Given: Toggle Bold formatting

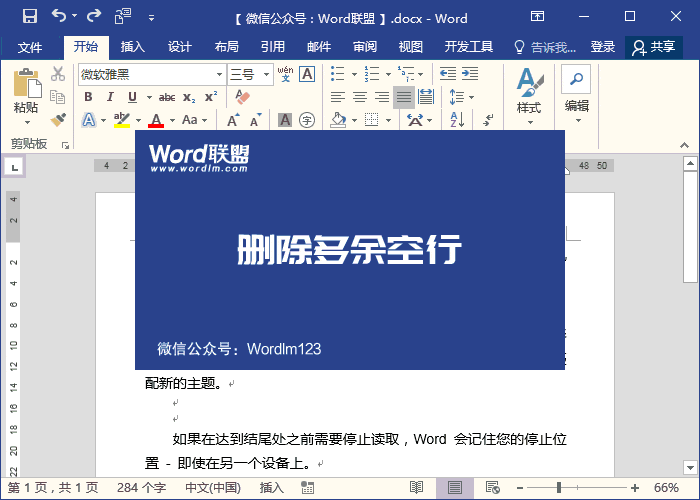Looking at the screenshot, I should click(88, 97).
